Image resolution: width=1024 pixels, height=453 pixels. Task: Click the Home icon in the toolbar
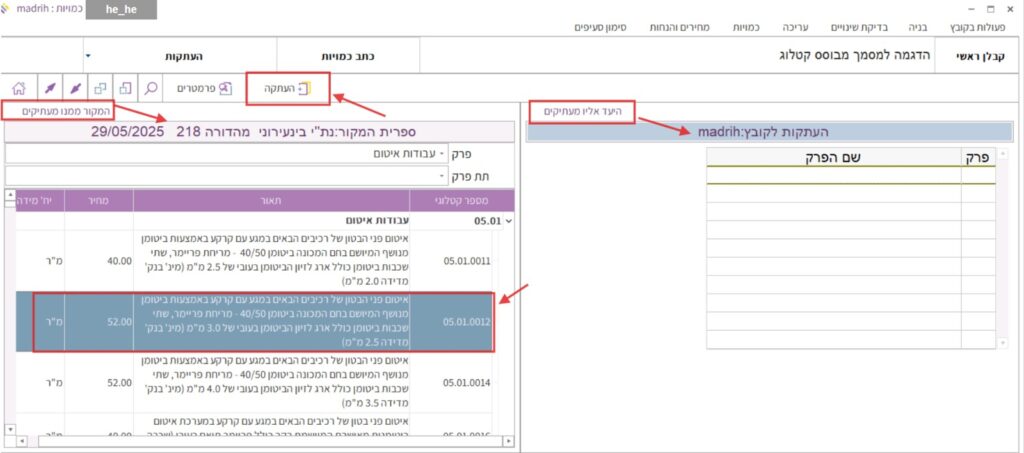18,88
